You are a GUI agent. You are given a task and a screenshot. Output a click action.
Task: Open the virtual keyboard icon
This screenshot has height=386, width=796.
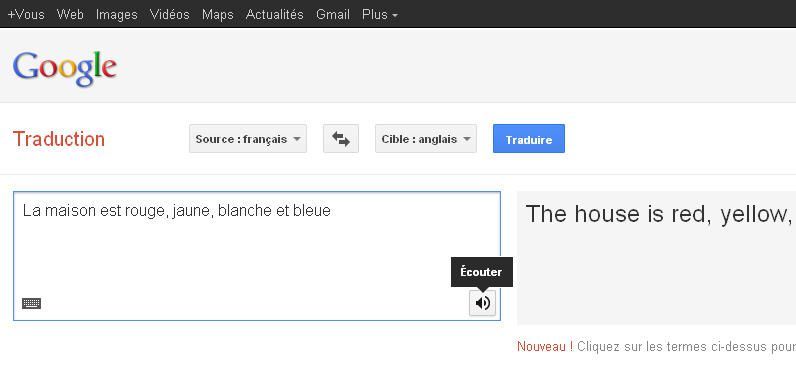pos(31,304)
